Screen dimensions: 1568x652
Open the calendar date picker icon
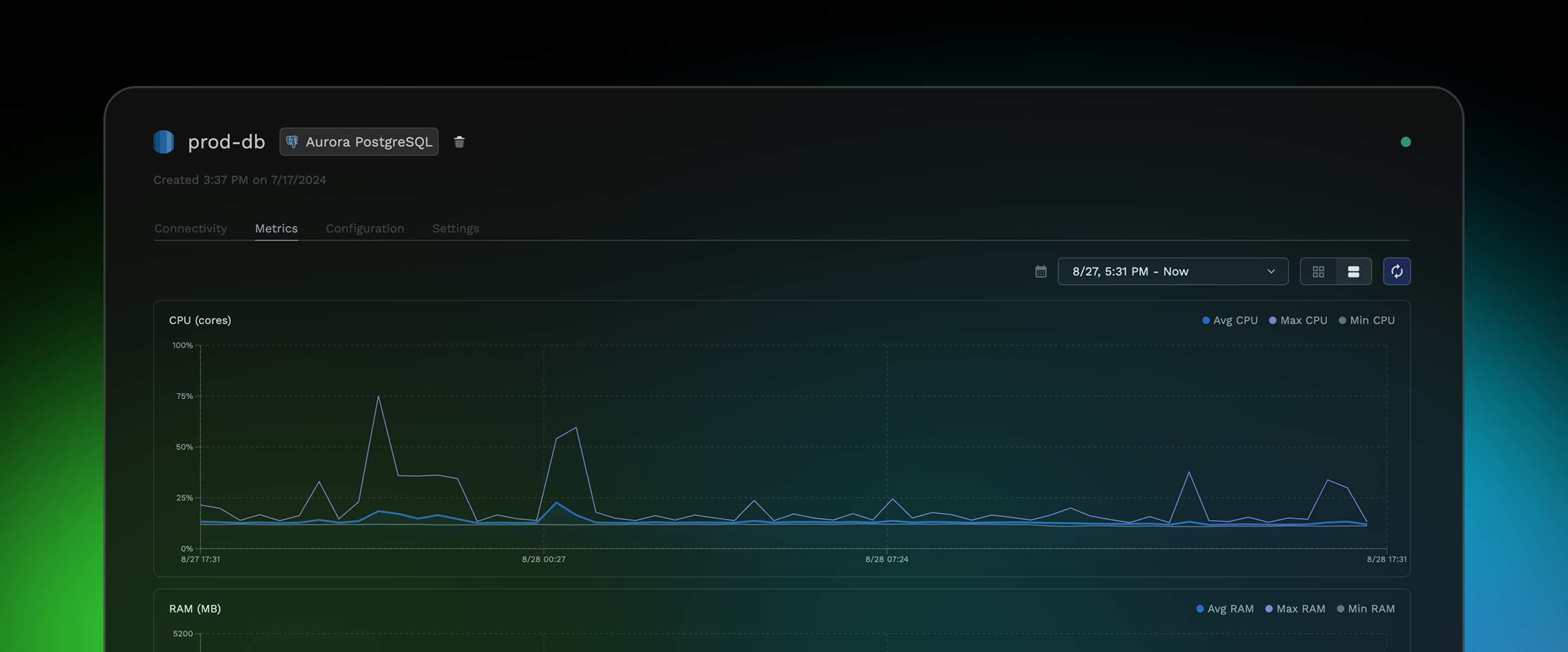tap(1041, 271)
